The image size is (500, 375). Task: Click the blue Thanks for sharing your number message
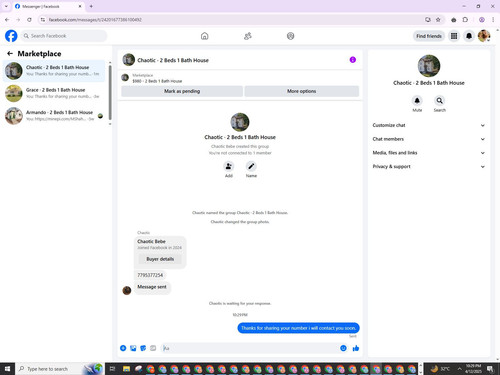298,328
